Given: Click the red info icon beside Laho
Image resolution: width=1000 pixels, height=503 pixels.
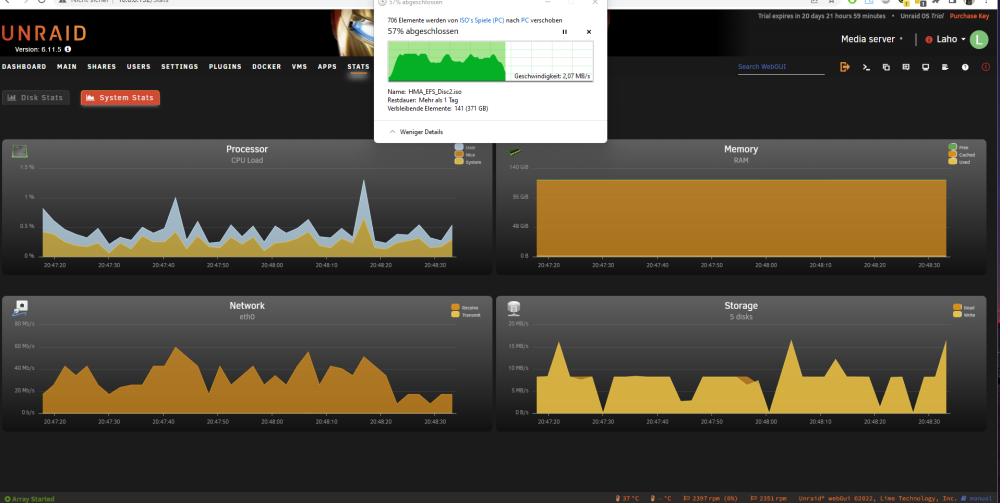Looking at the screenshot, I should 929,40.
